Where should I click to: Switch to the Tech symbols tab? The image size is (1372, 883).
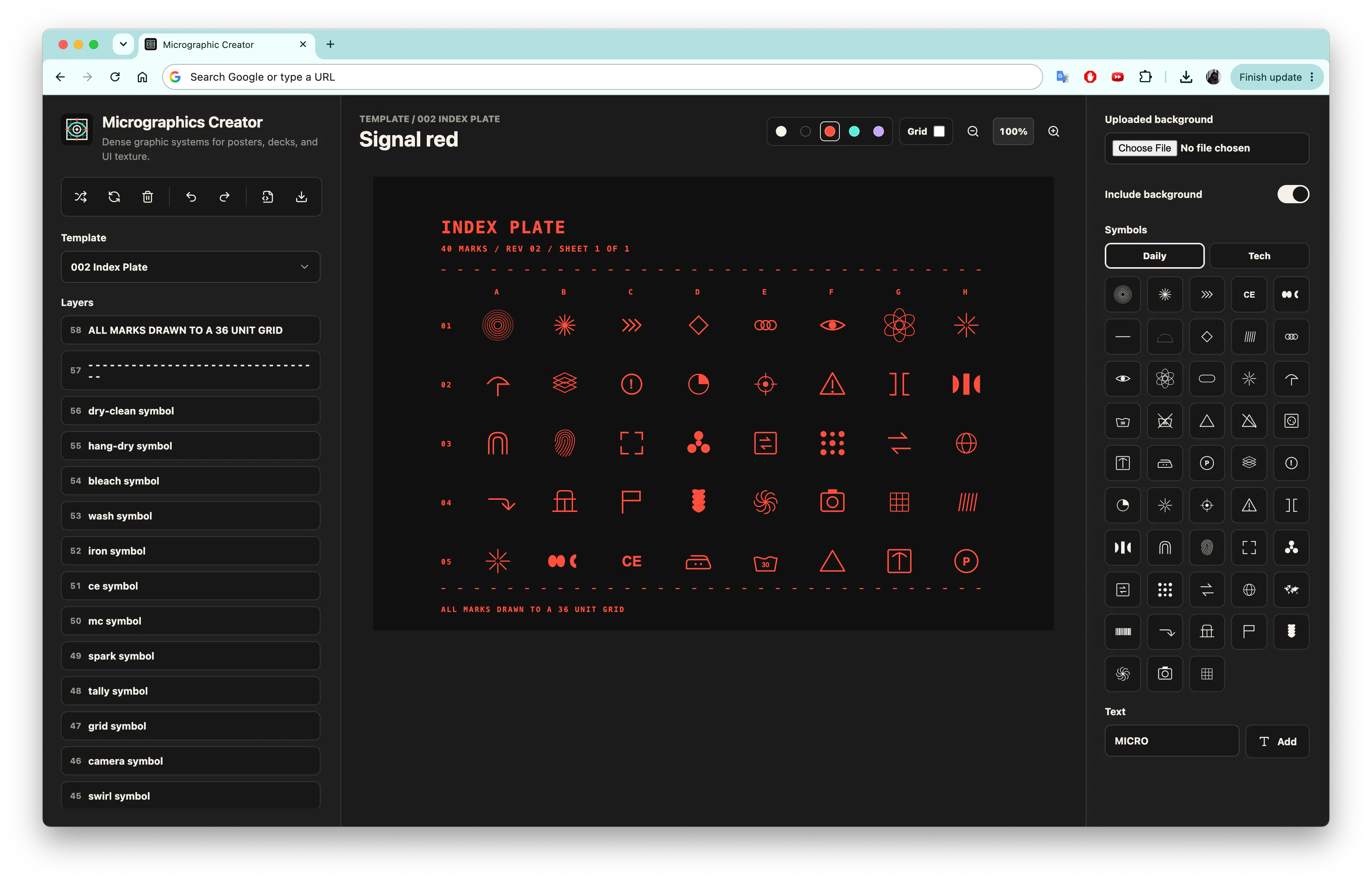click(1259, 256)
